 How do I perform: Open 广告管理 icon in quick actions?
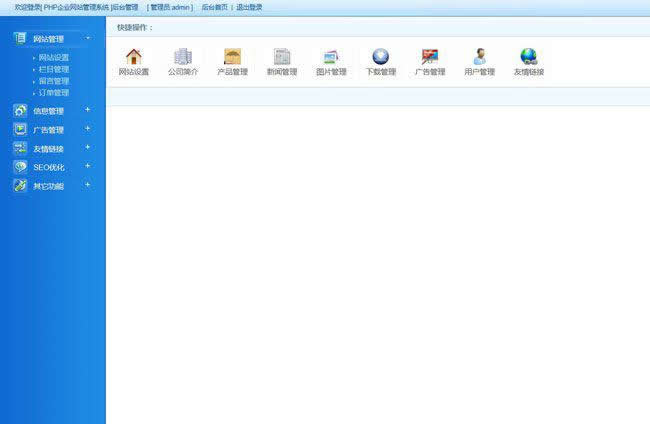430,57
